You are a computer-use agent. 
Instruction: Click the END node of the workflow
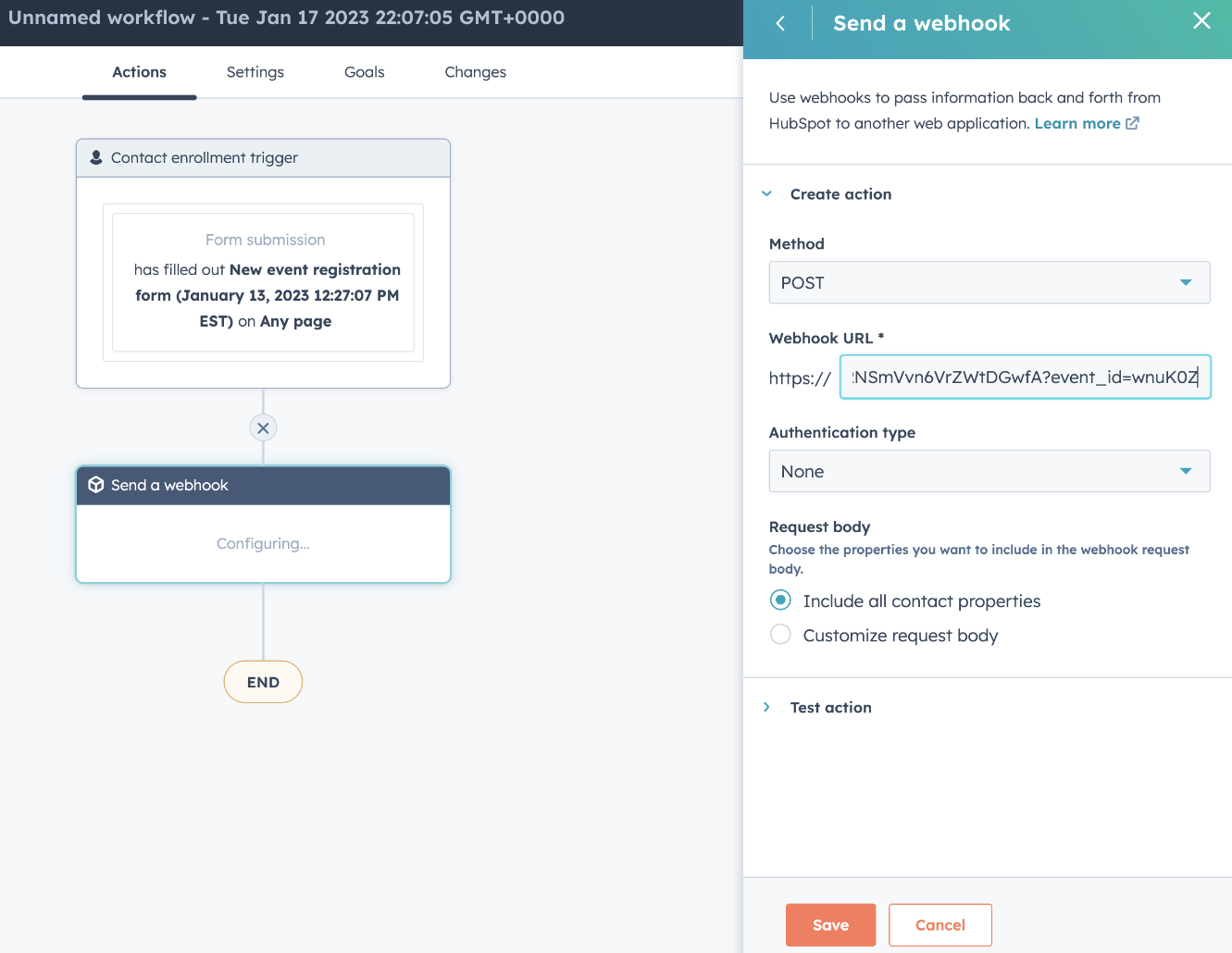tap(263, 682)
